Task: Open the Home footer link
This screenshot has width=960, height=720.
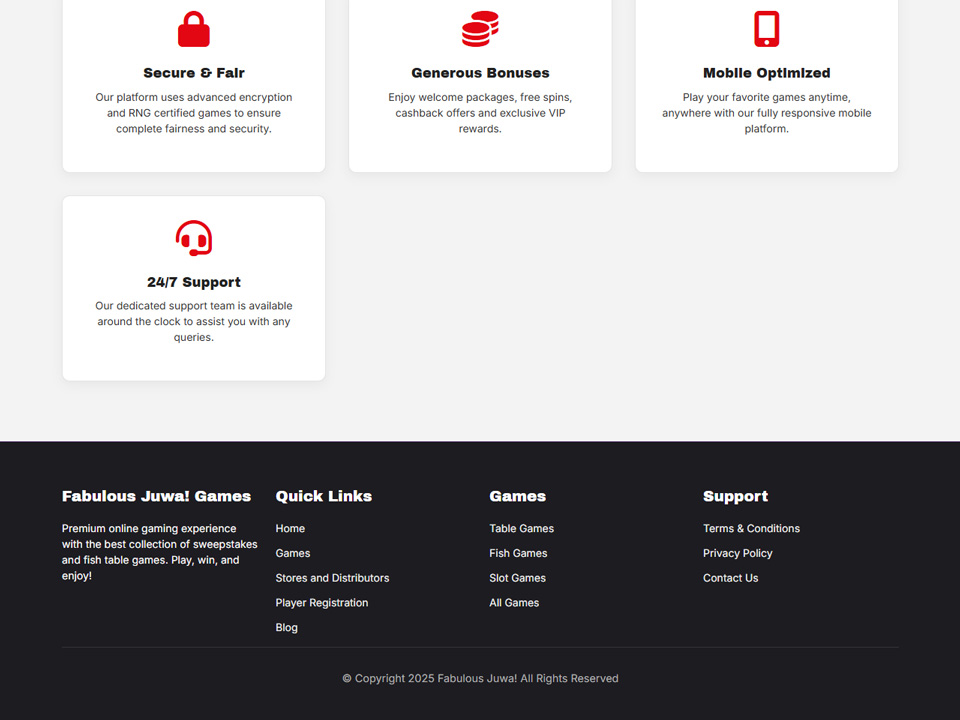Action: 290,528
